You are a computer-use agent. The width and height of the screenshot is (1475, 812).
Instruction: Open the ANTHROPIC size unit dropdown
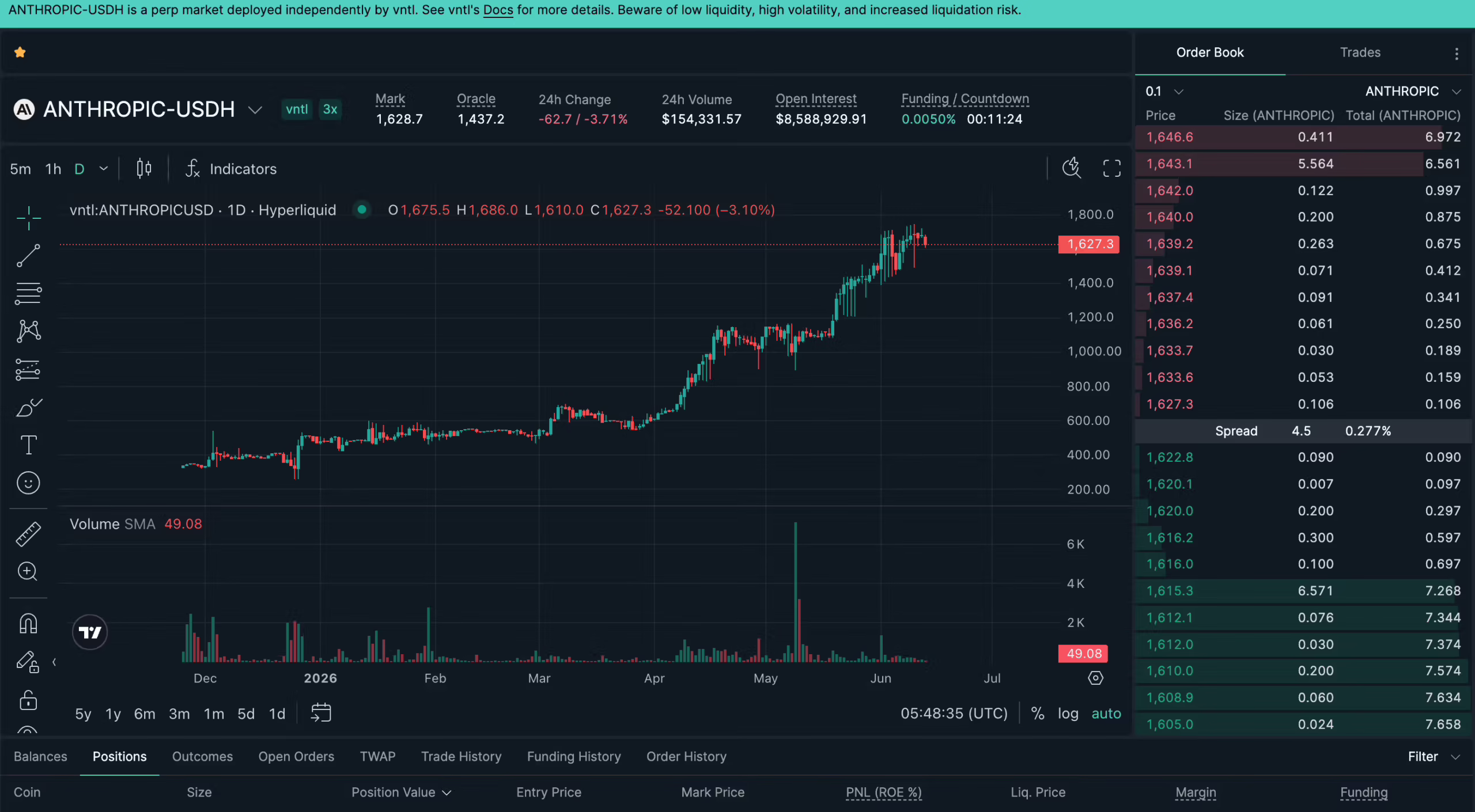1413,91
